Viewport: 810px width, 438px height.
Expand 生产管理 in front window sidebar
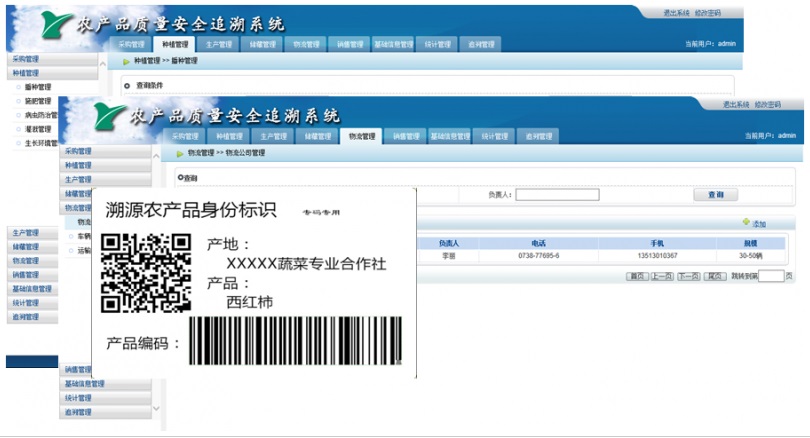[105, 179]
